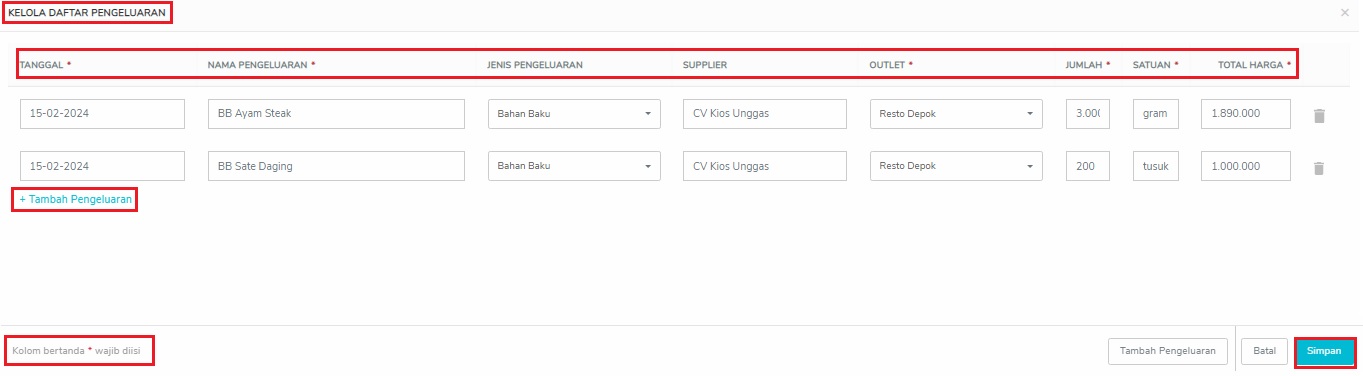Open Jenis Pengeluaran dropdown for BB Sate Daging

point(574,166)
